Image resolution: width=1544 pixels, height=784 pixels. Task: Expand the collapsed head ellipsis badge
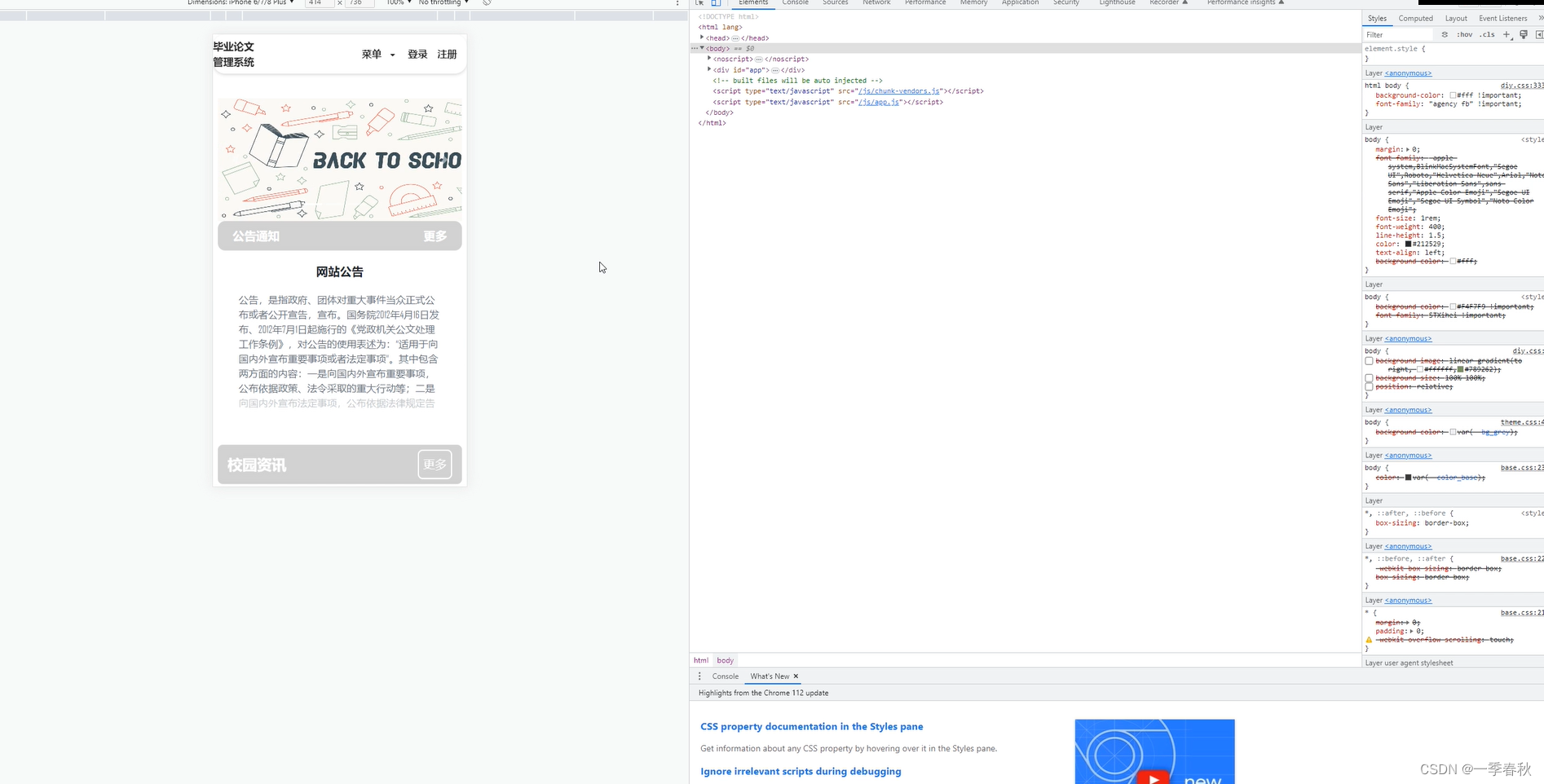point(735,38)
